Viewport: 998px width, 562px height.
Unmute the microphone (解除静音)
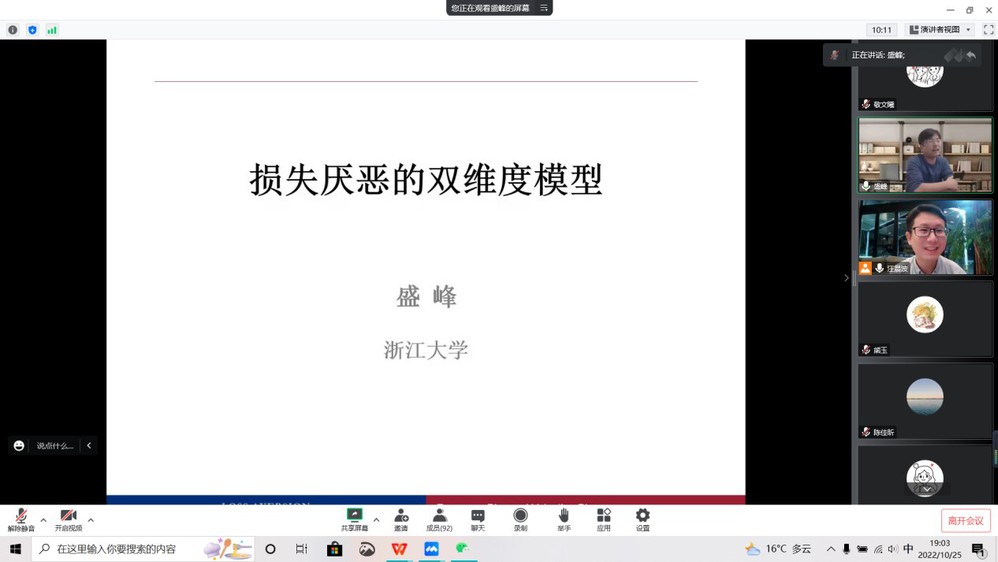point(21,519)
